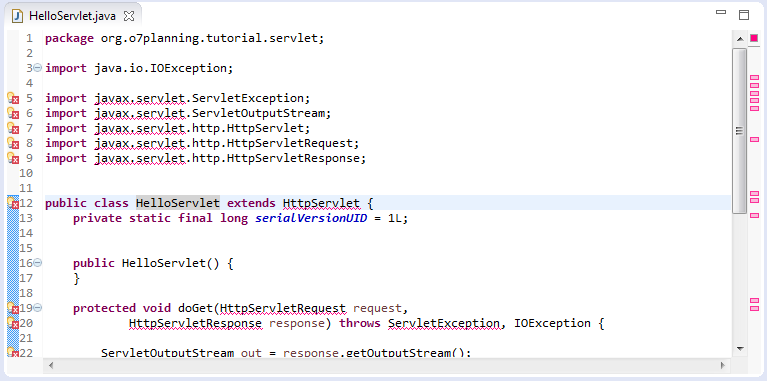Click Java file icon in HelloServlet tab

click(18, 16)
